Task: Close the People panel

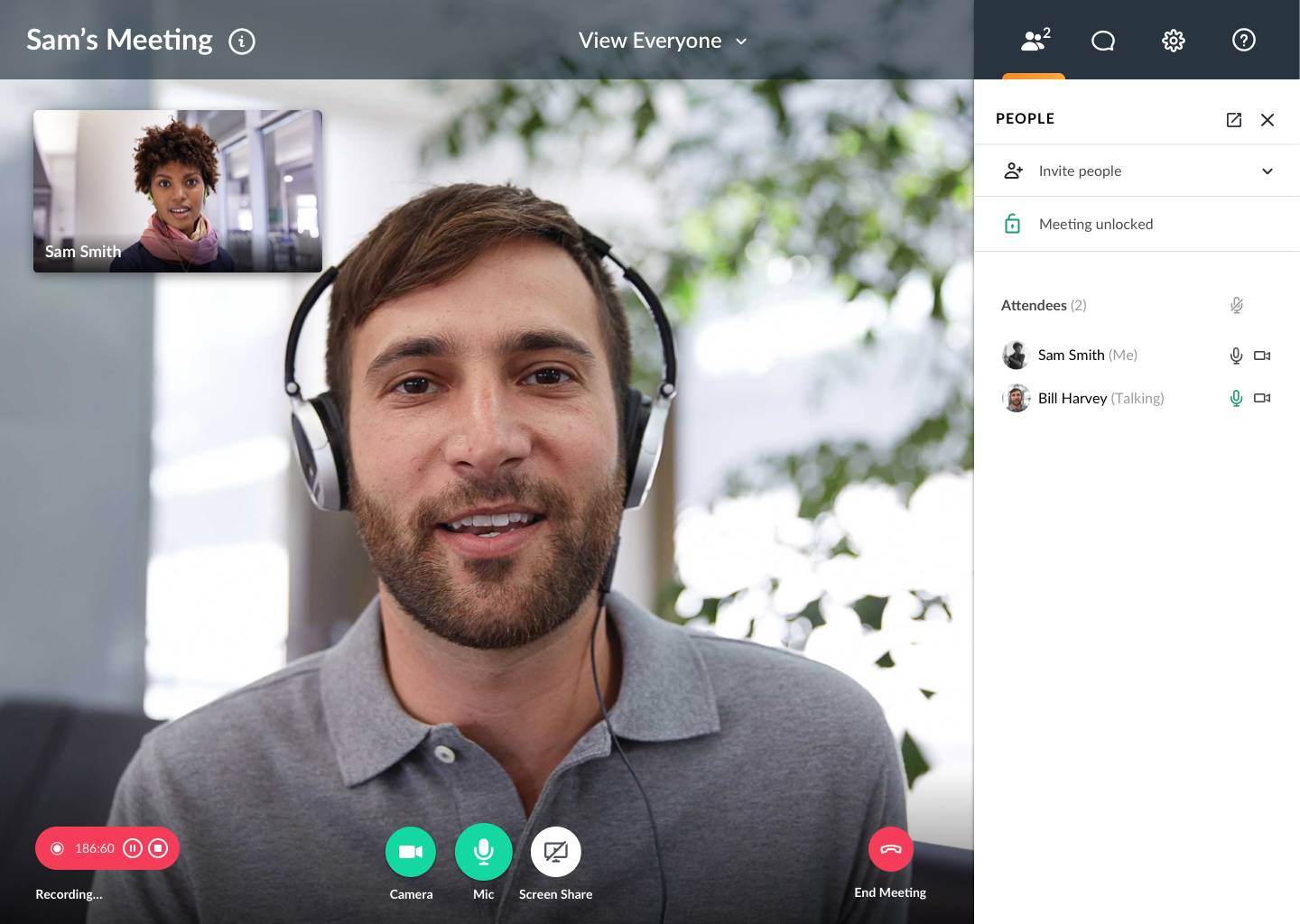Action: 1267,120
